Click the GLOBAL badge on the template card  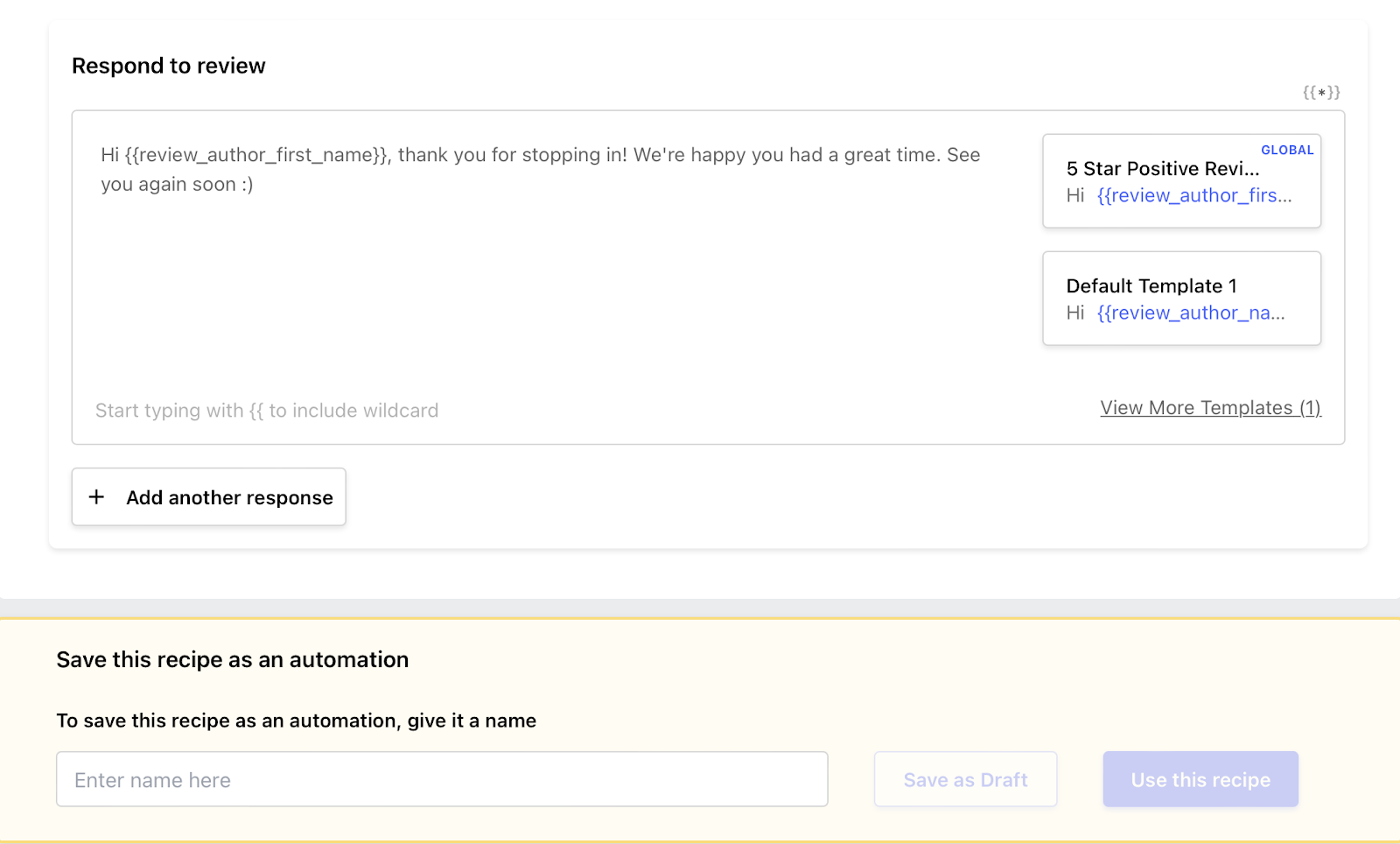coord(1286,150)
